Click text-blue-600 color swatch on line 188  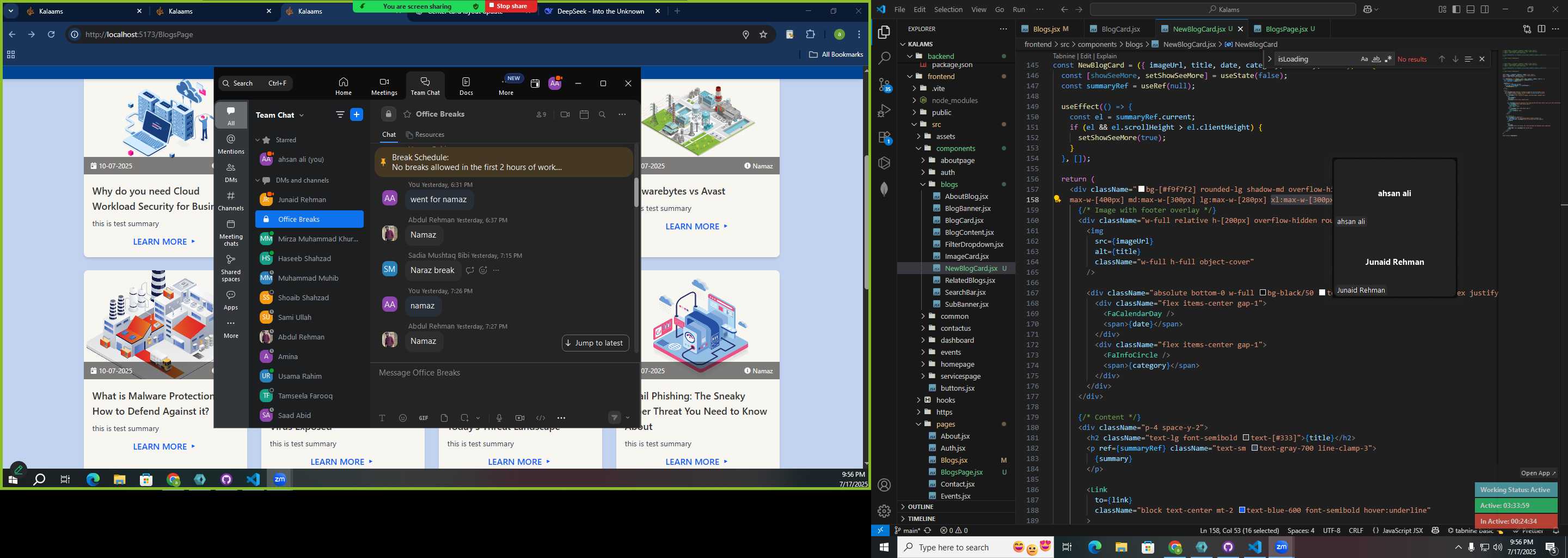click(x=1242, y=511)
